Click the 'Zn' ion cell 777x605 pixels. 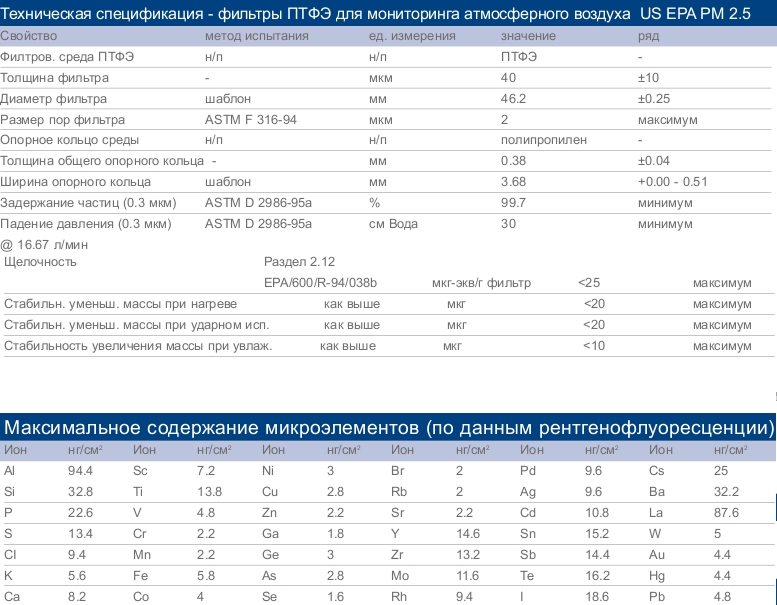point(270,513)
